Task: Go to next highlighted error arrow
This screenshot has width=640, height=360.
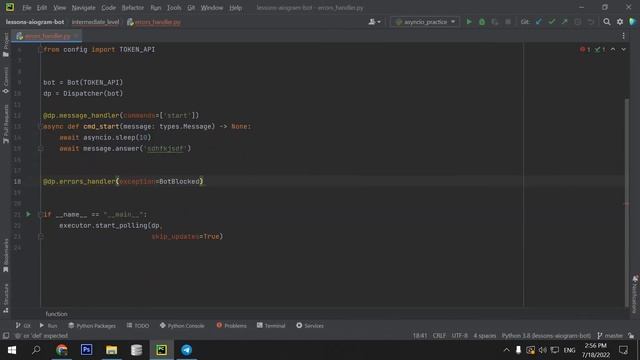Action: point(623,49)
